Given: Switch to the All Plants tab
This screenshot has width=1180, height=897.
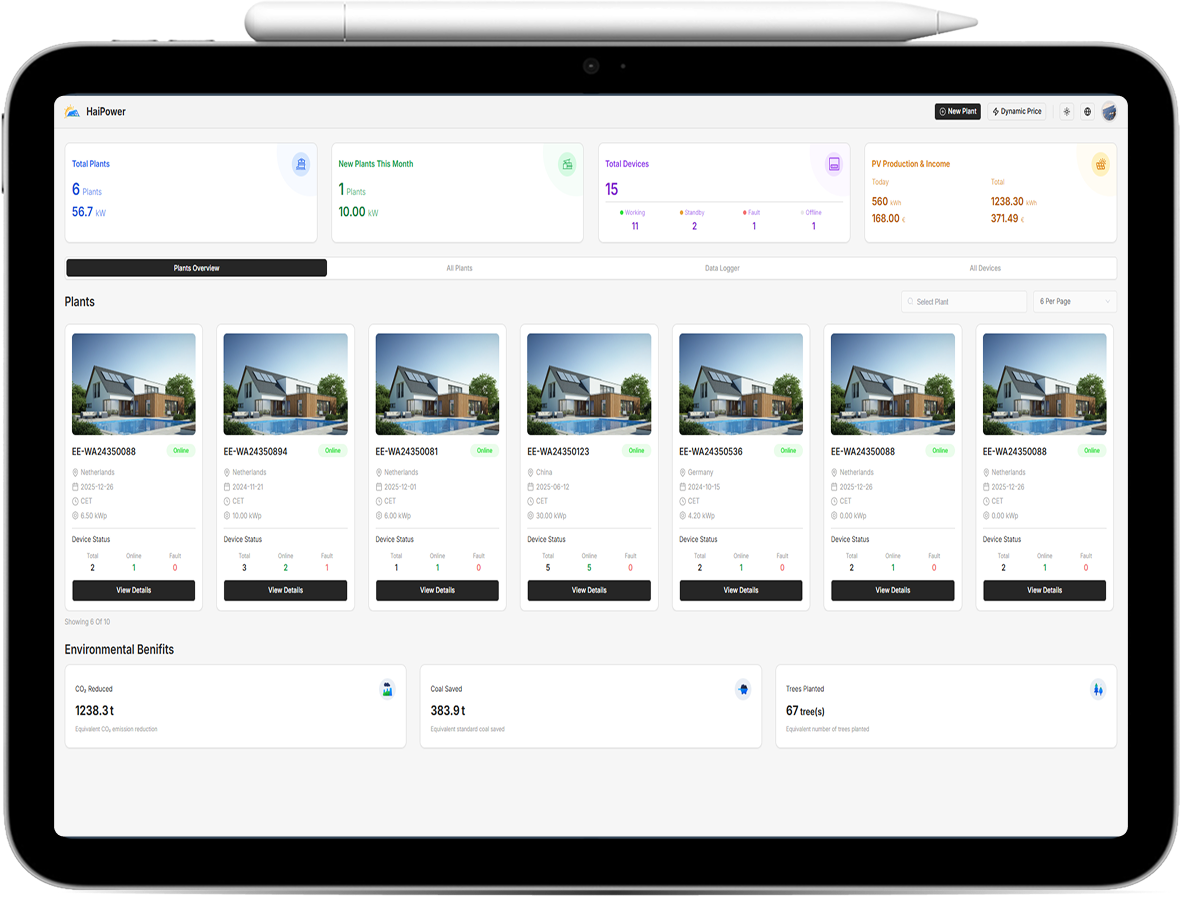Looking at the screenshot, I should (459, 268).
